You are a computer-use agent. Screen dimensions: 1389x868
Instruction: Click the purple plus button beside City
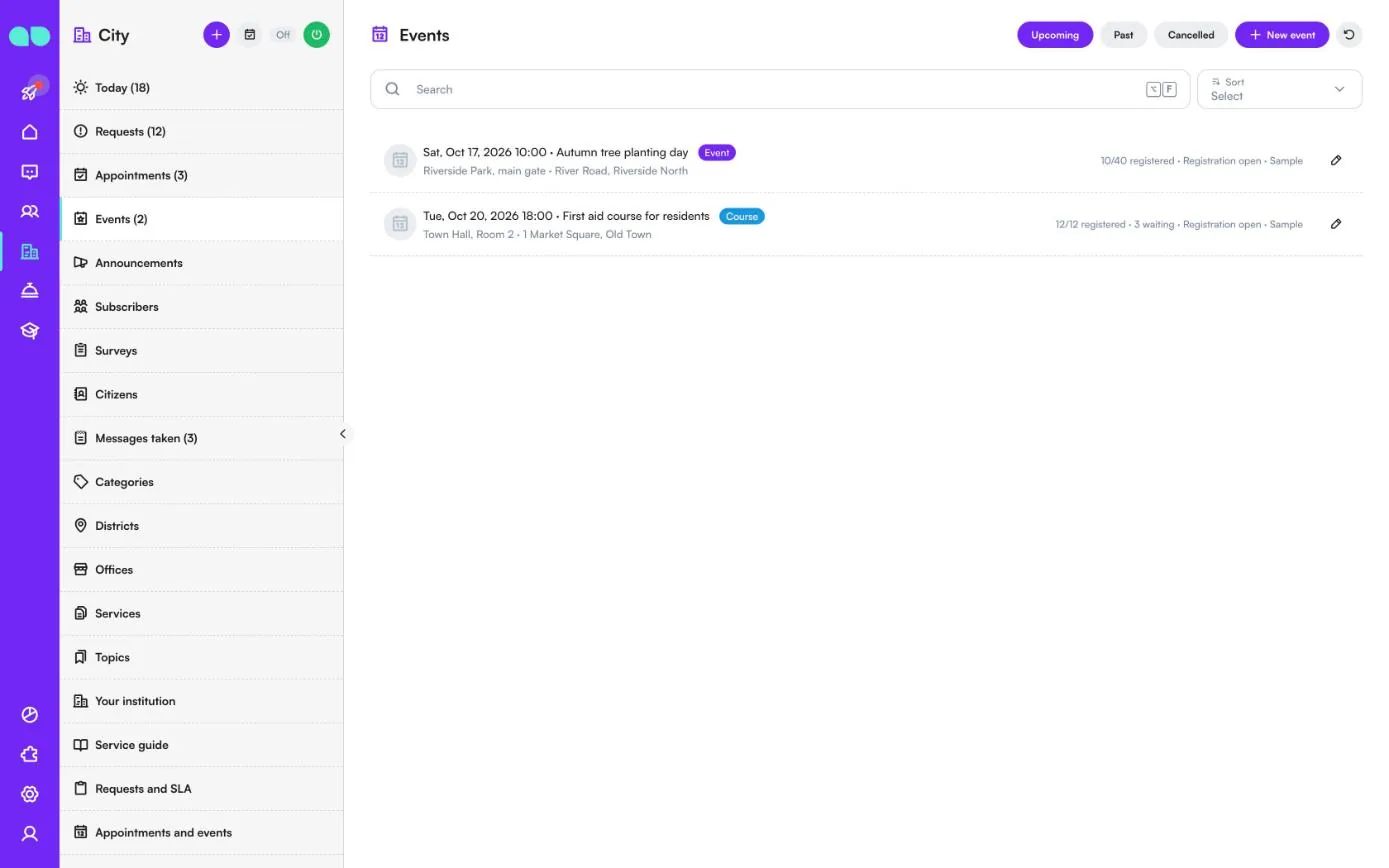[x=216, y=35]
